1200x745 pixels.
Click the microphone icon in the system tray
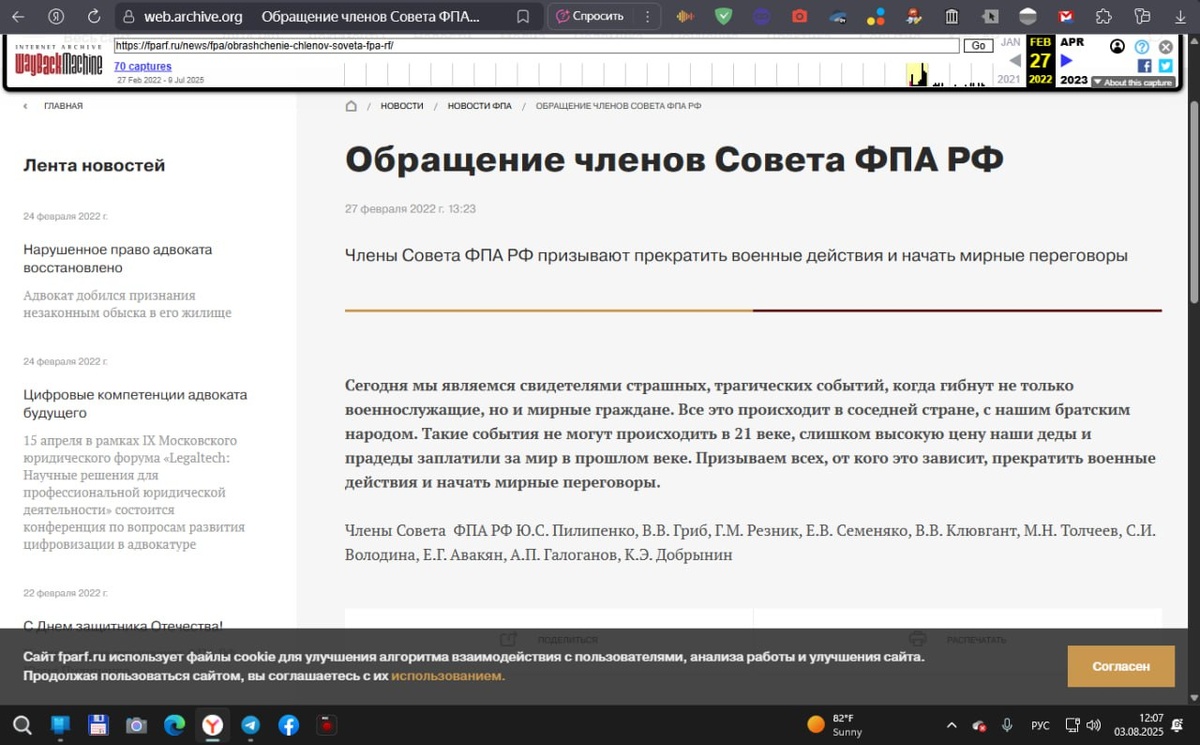tap(1007, 725)
